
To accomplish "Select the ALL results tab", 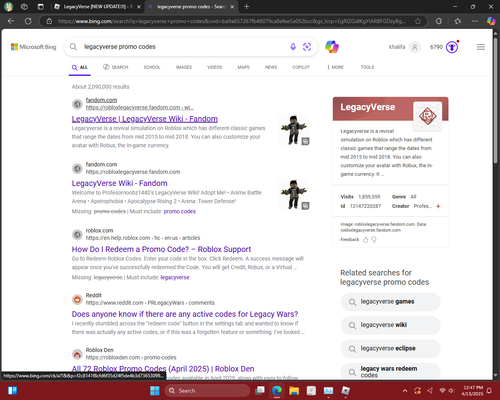I will 80,67.
